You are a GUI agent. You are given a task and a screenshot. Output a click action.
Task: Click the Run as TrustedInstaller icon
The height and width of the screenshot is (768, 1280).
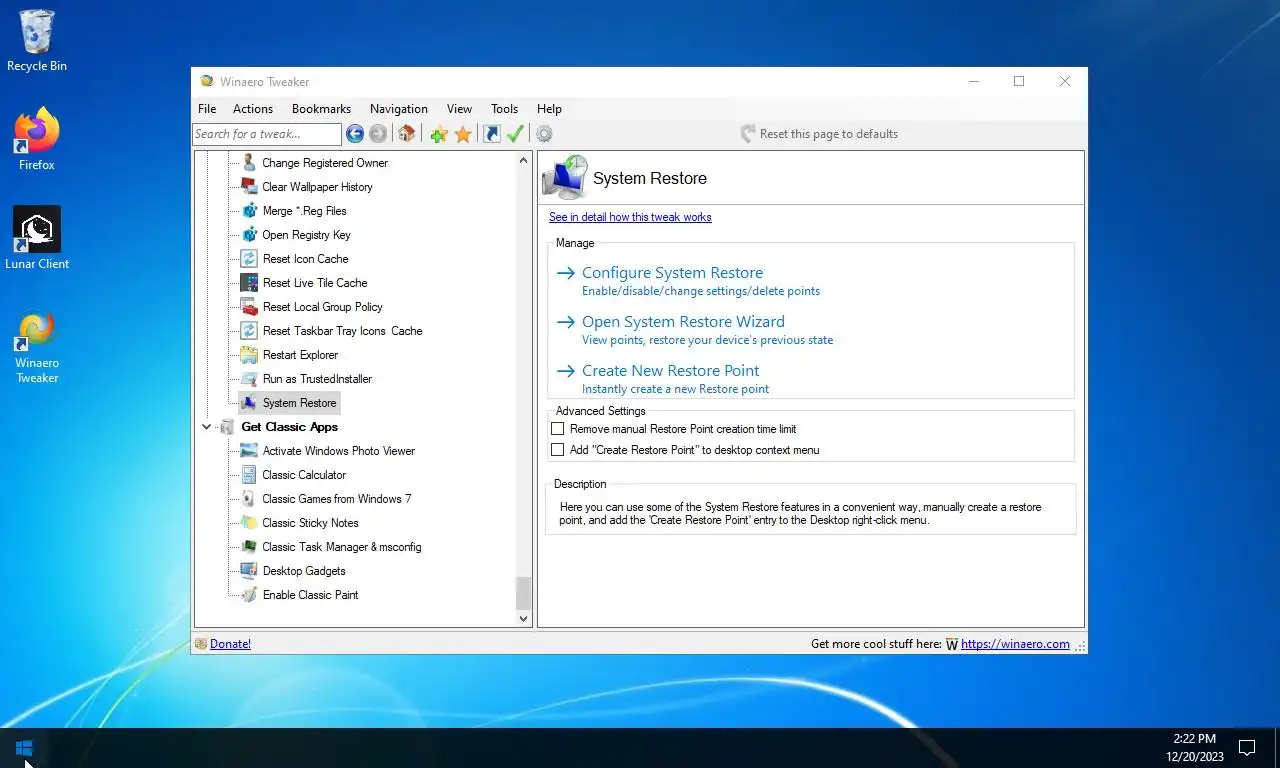[249, 379]
